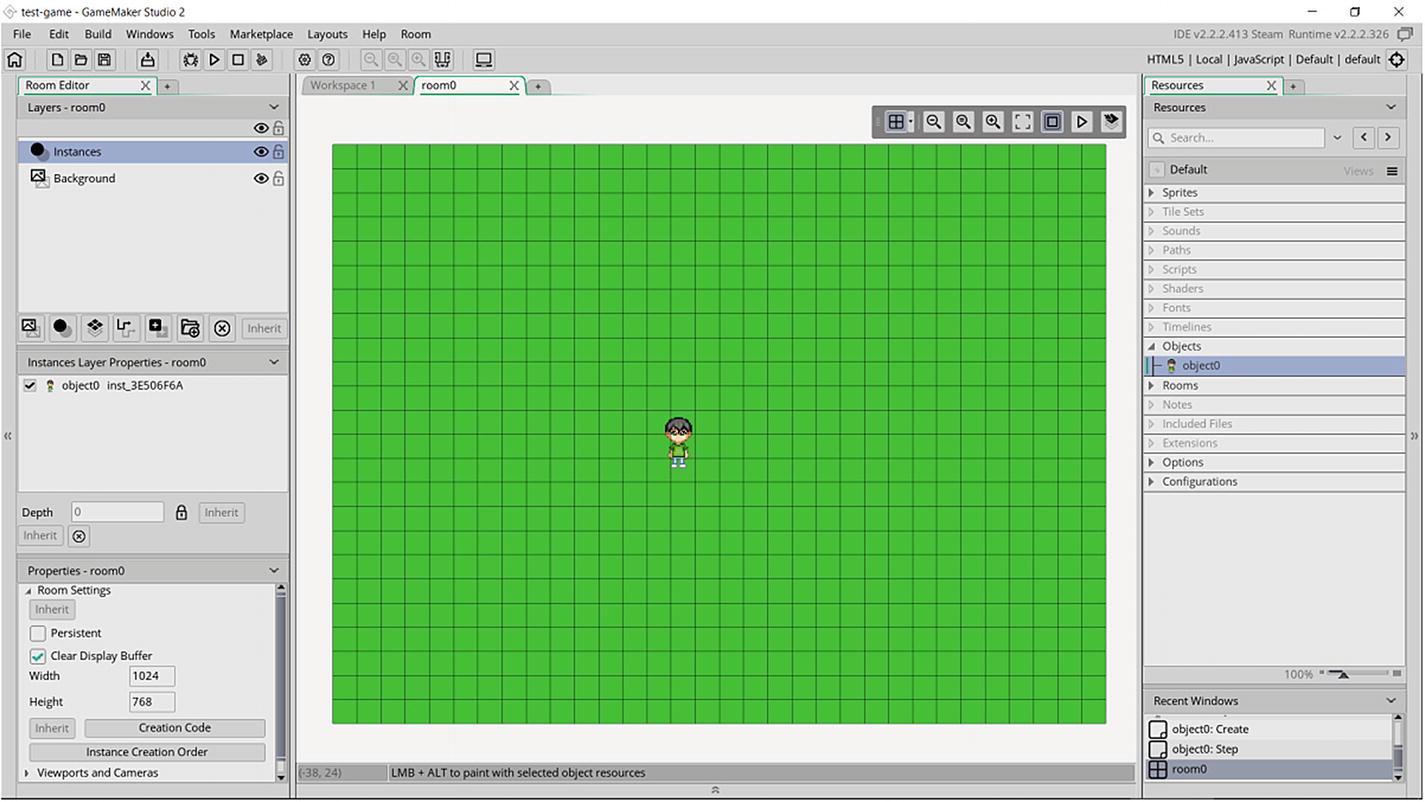Viewport: 1425px width, 802px height.
Task: Clean the build with the broom icon
Action: (x=262, y=60)
